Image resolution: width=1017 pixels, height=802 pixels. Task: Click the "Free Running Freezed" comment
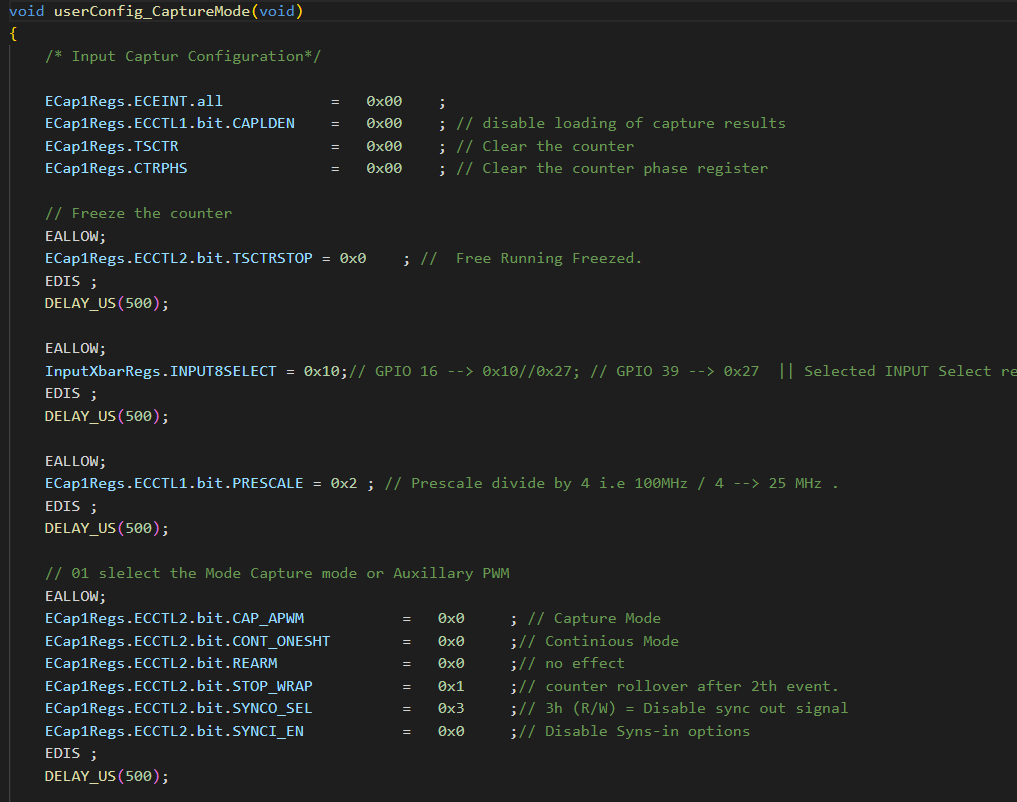pos(548,258)
